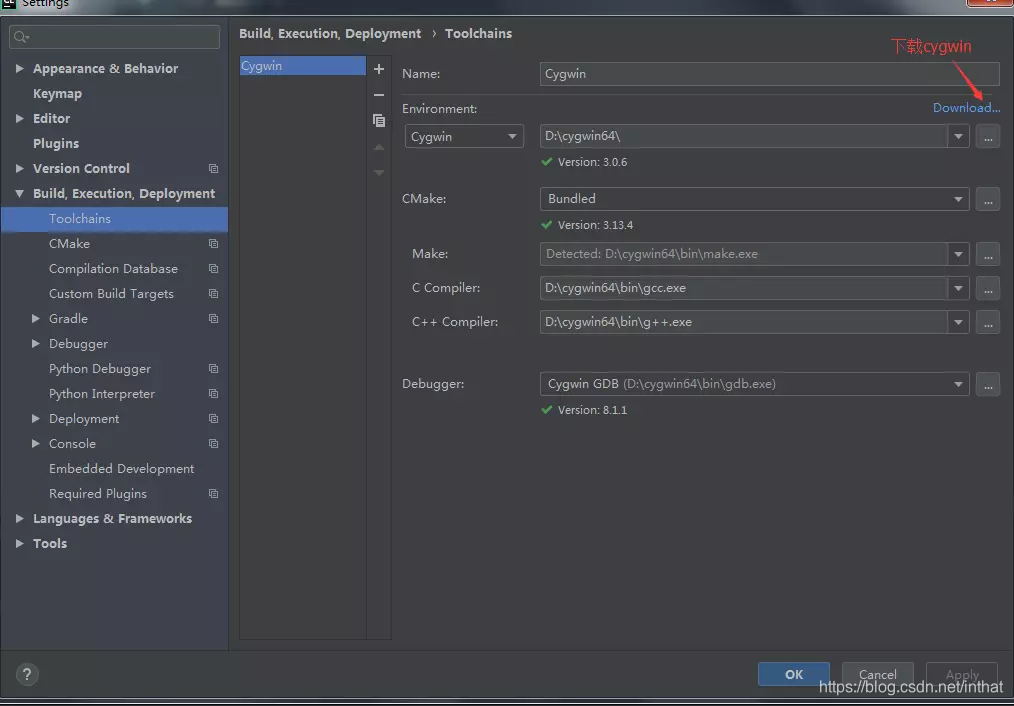Click project-level icon beside CMake
The width and height of the screenshot is (1014, 706).
click(213, 244)
